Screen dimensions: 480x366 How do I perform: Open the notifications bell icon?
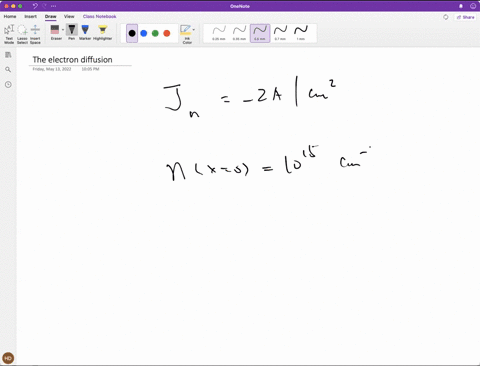click(461, 6)
